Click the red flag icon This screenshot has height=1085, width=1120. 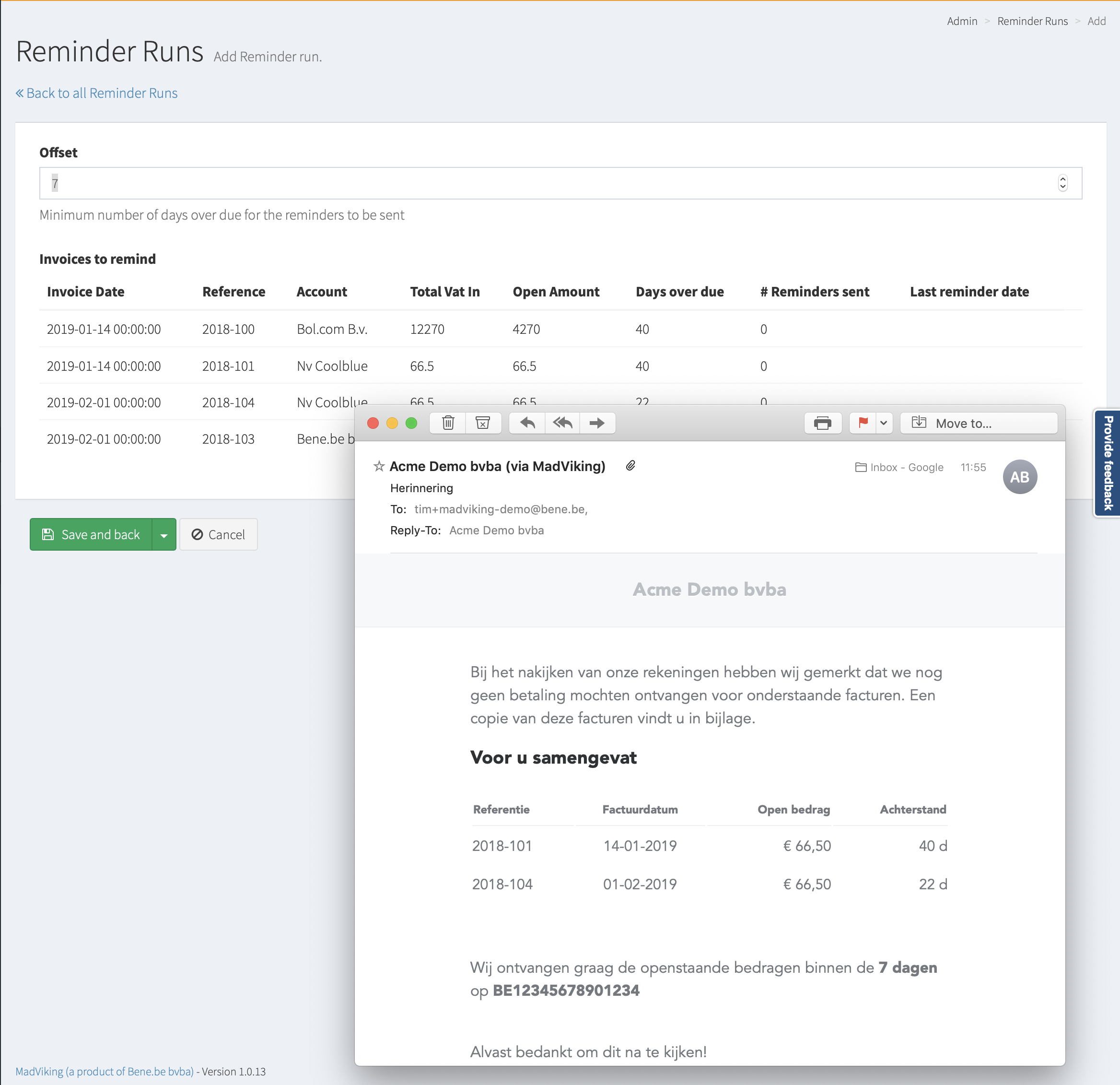tap(863, 423)
